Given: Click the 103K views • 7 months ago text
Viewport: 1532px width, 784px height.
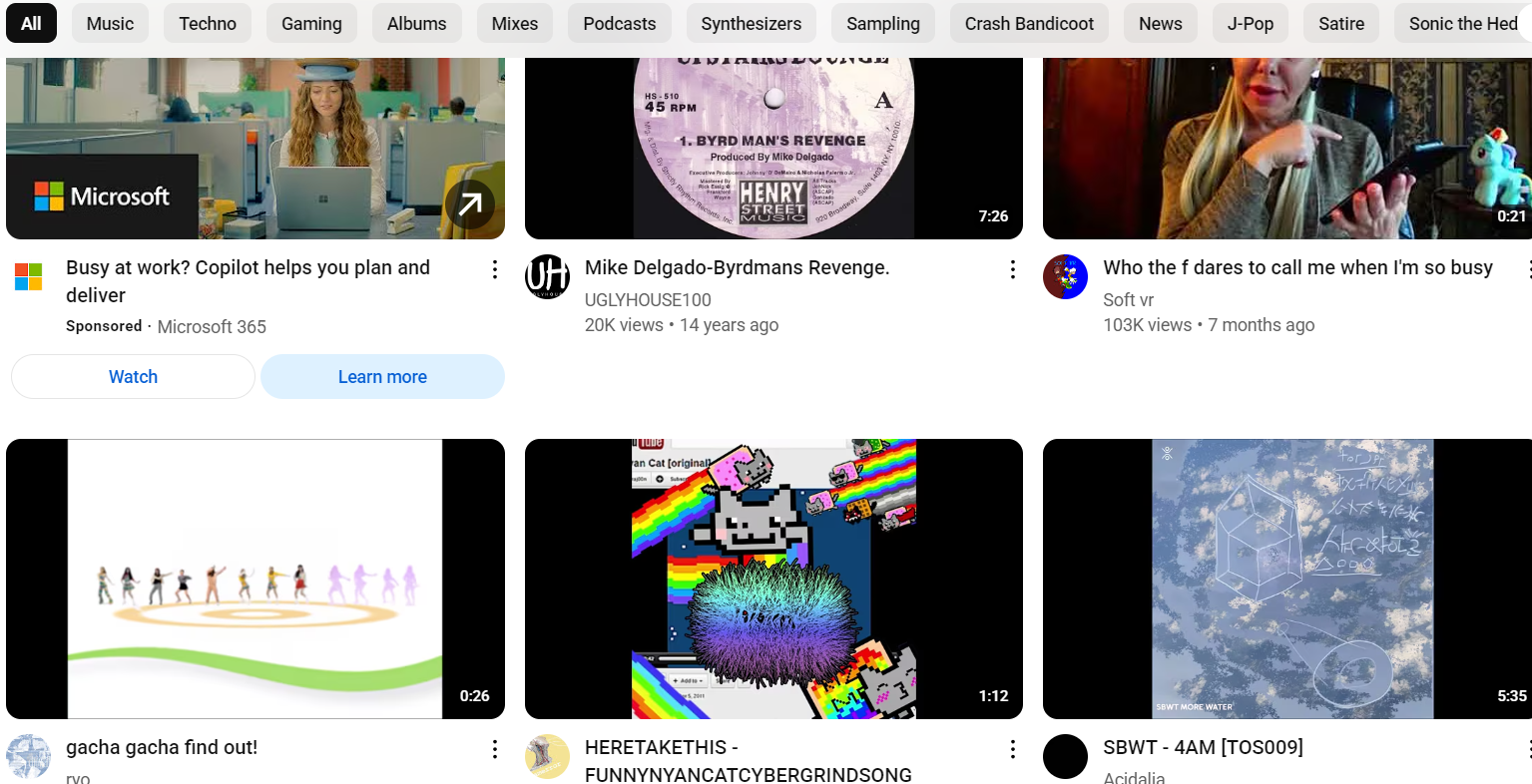Looking at the screenshot, I should click(1209, 325).
